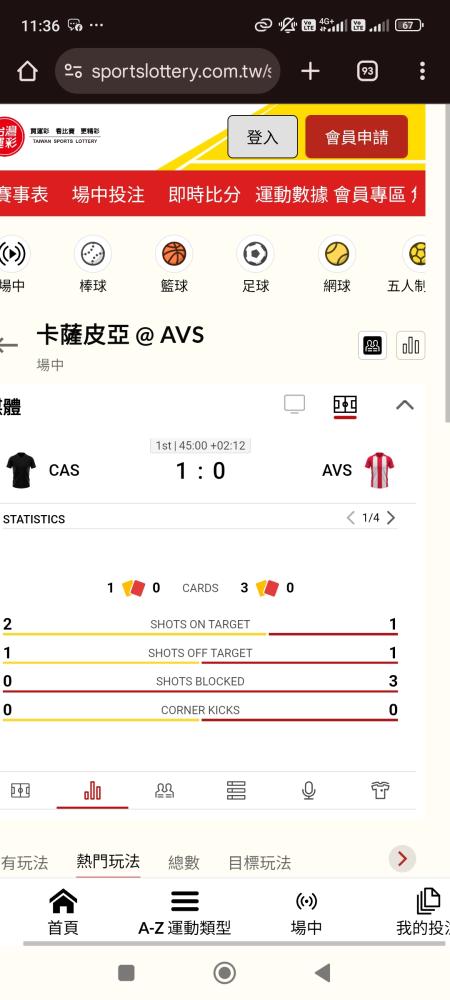Click the 登入 login button
Viewport: 450px width, 1000px height.
point(263,136)
